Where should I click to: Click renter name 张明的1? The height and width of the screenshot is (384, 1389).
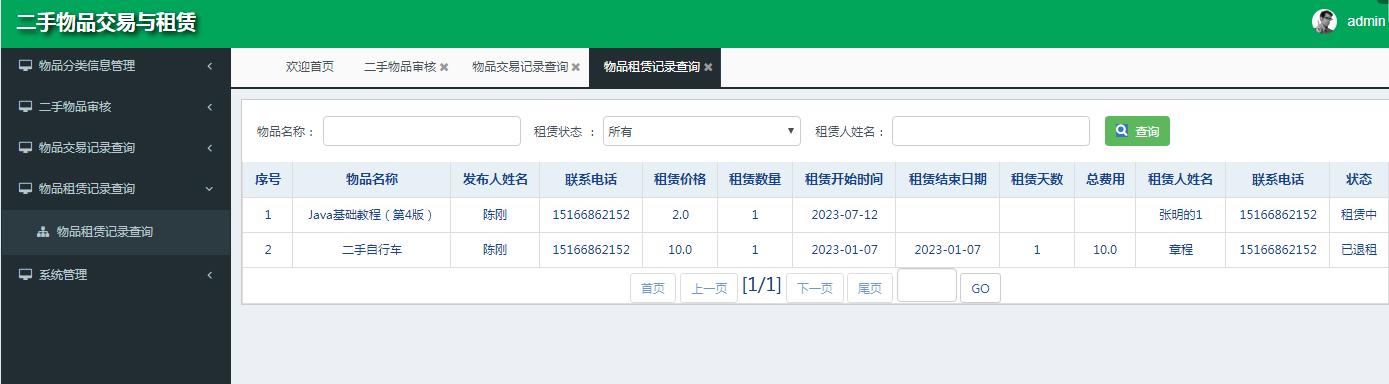point(1180,215)
